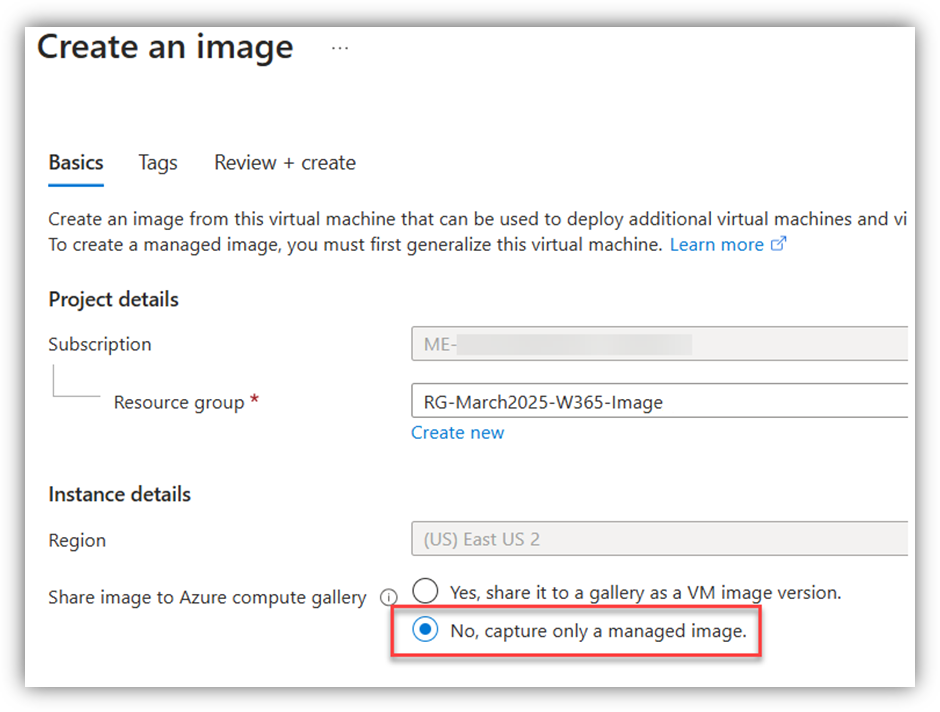940x712 pixels.
Task: Click the info icon beside Share image label
Action: pos(388,598)
